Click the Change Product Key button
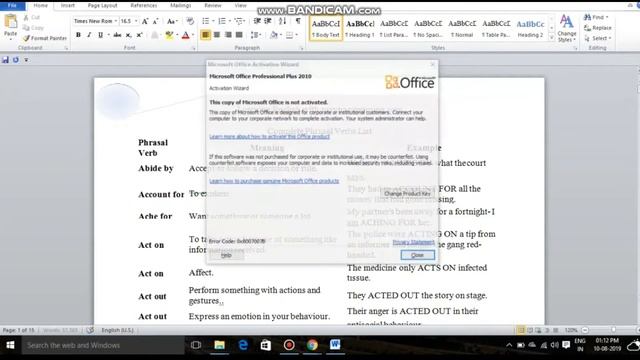 click(x=407, y=193)
